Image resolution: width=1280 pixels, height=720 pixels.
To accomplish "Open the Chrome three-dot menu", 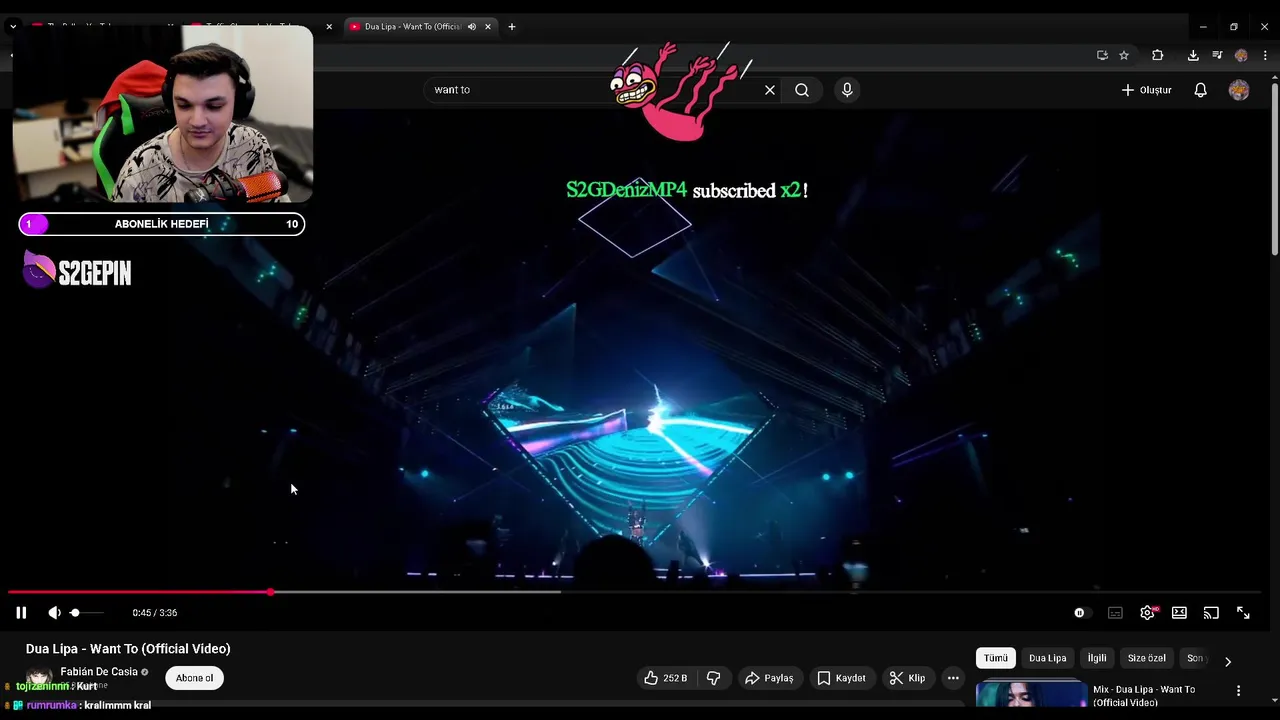I will click(x=1265, y=56).
